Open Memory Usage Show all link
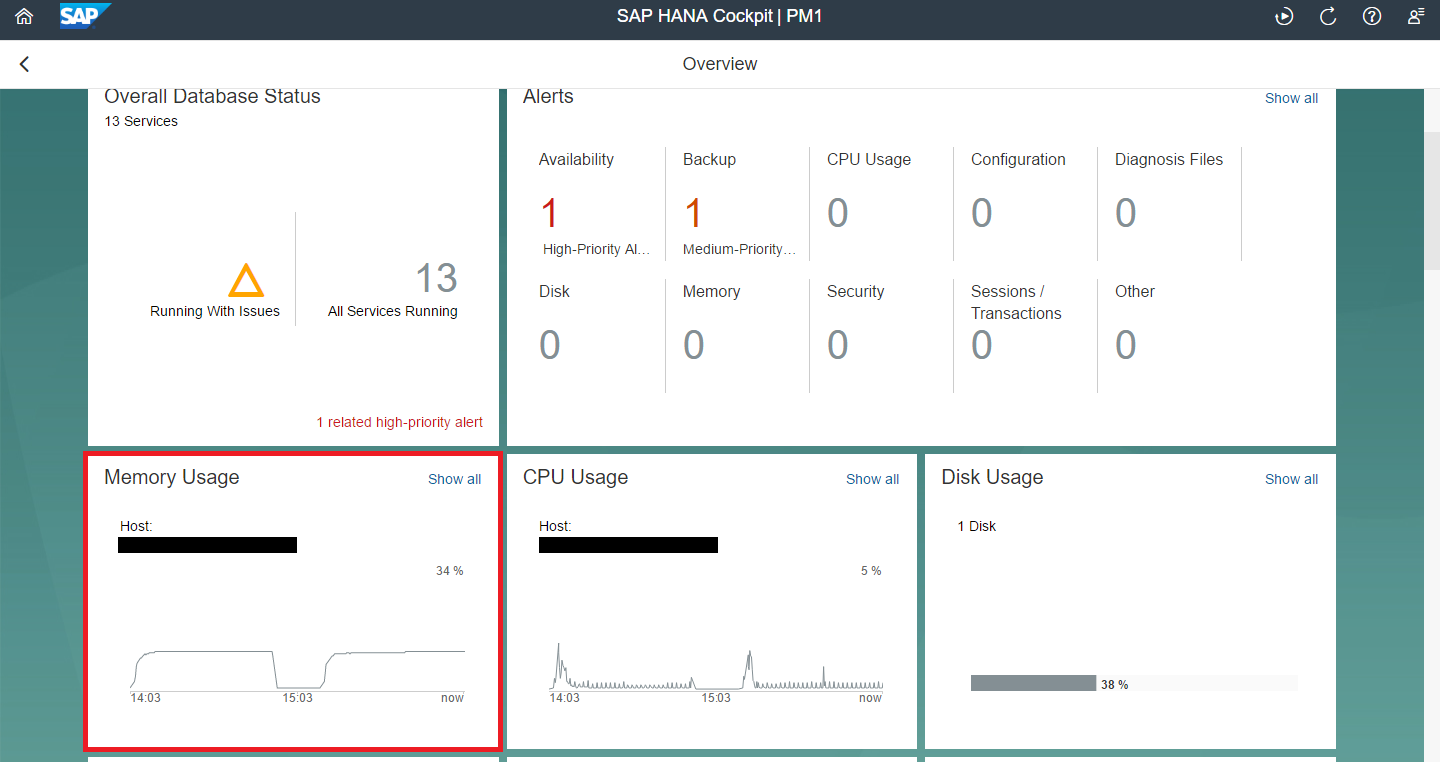The width and height of the screenshot is (1440, 762). pyautogui.click(x=454, y=479)
